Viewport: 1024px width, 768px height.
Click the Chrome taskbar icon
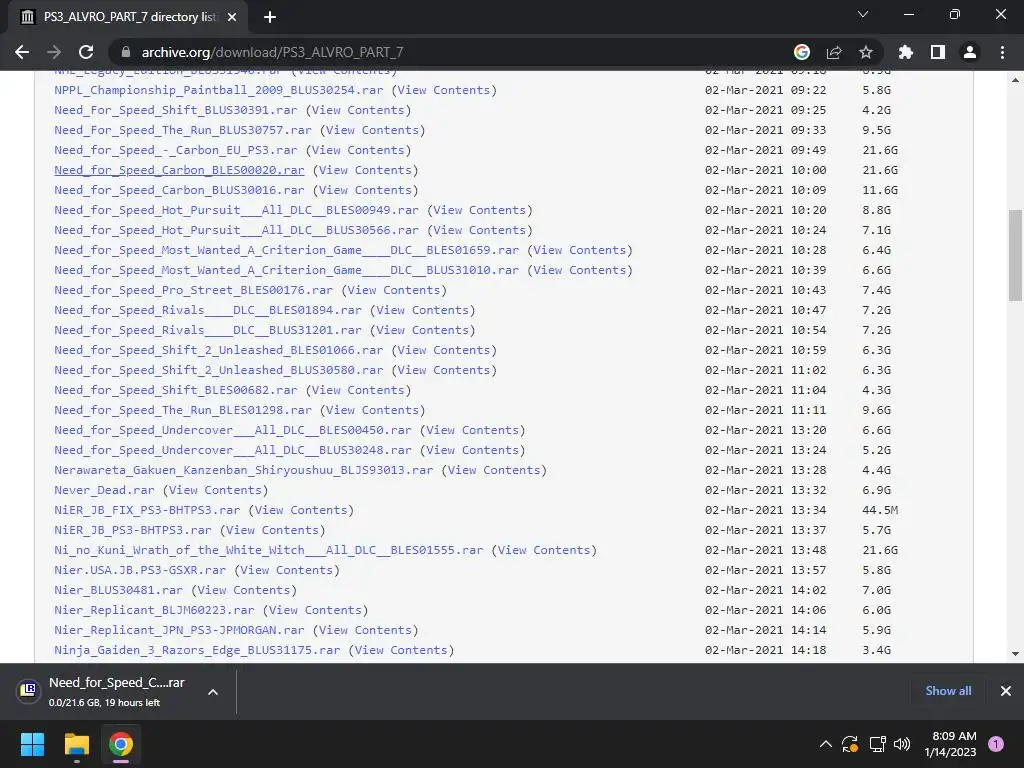121,744
